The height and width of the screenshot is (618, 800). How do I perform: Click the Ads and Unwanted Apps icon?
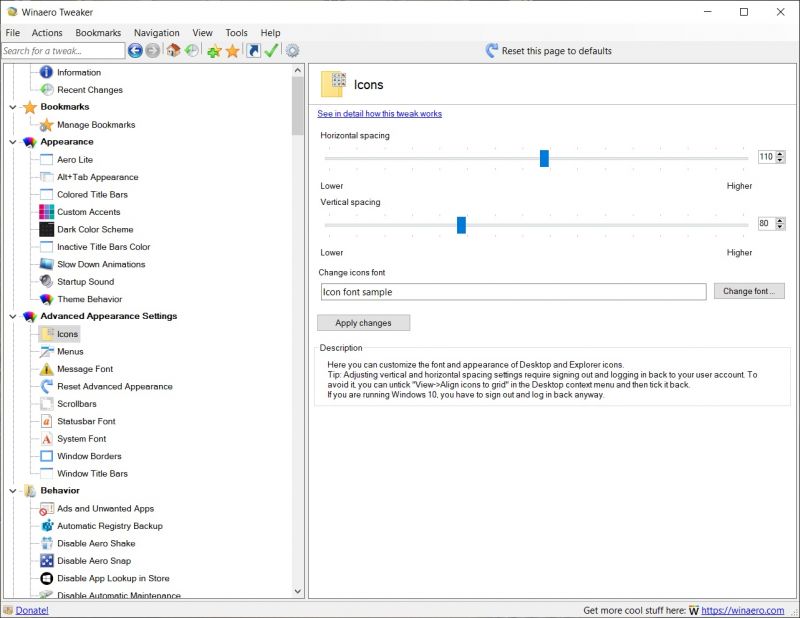pos(46,509)
